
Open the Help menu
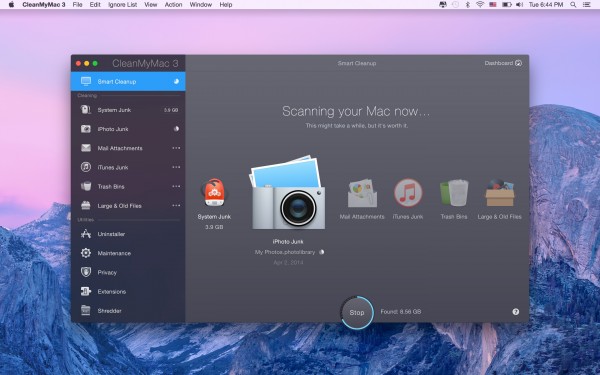(x=226, y=5)
